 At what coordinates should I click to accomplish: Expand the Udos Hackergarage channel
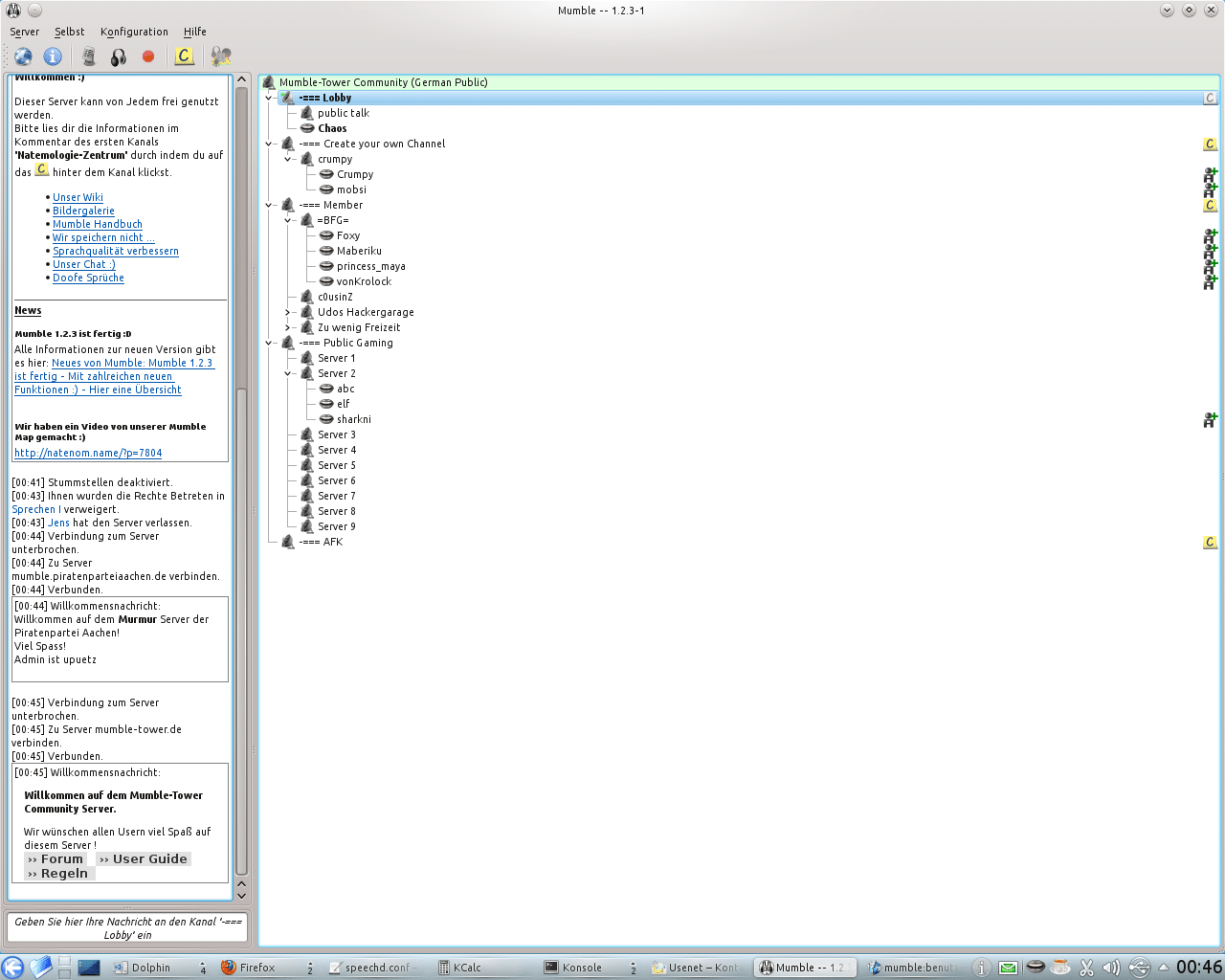pyautogui.click(x=288, y=312)
